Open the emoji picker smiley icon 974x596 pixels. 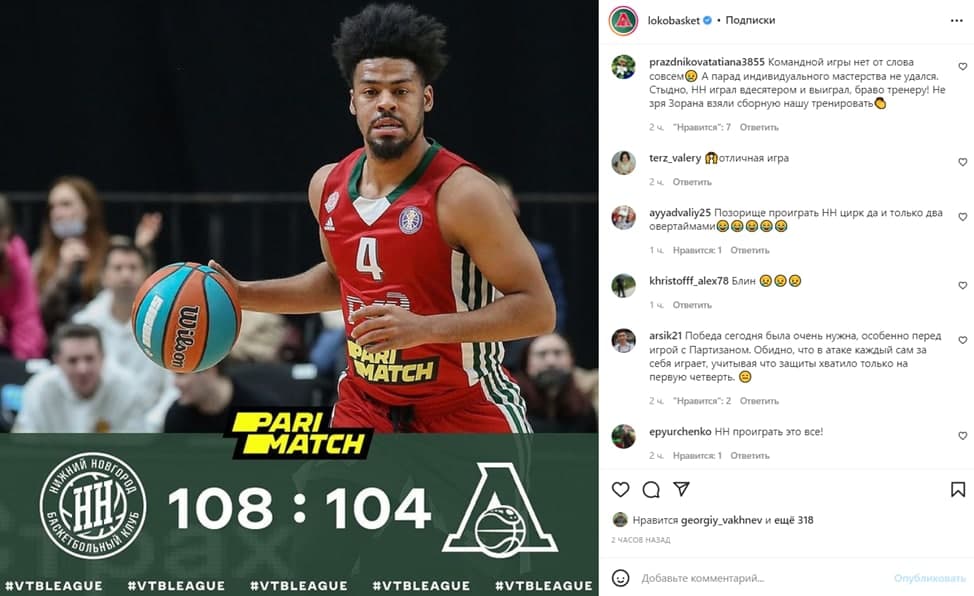coord(621,578)
